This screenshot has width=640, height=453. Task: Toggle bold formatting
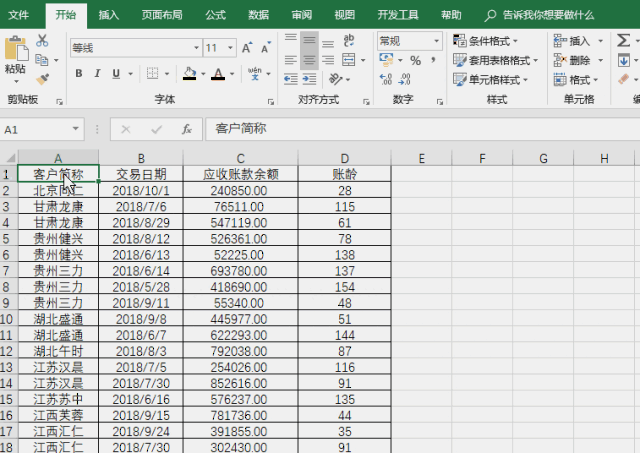coord(79,73)
